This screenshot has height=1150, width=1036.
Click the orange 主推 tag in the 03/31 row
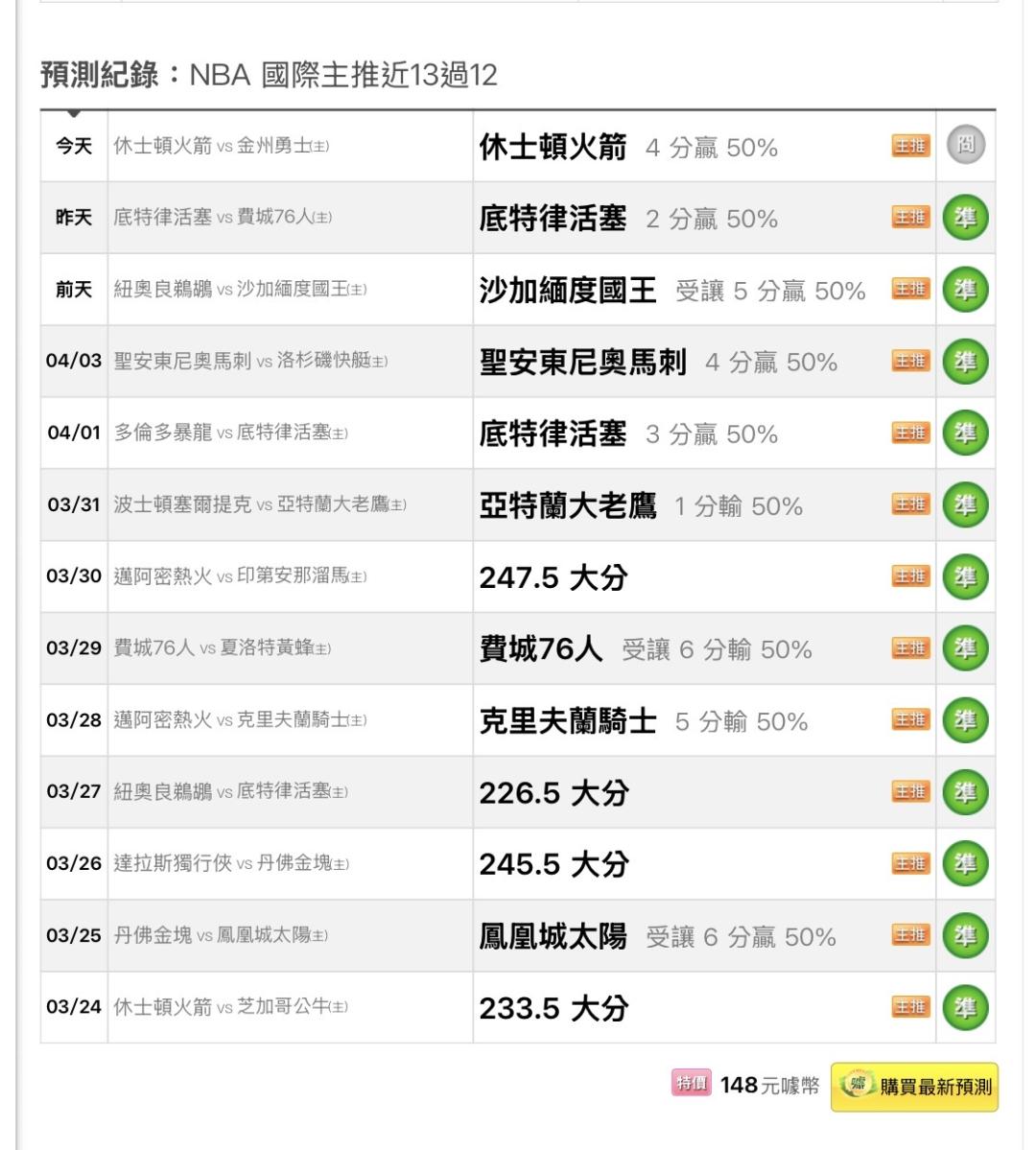910,505
